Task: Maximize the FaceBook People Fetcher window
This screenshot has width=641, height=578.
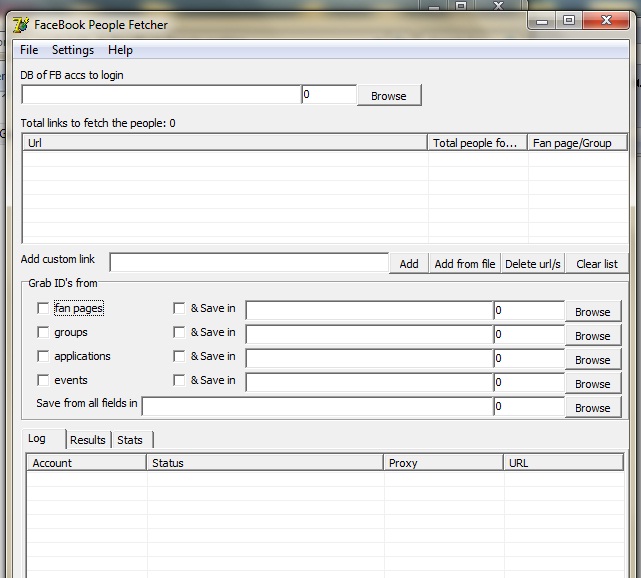Action: 569,20
